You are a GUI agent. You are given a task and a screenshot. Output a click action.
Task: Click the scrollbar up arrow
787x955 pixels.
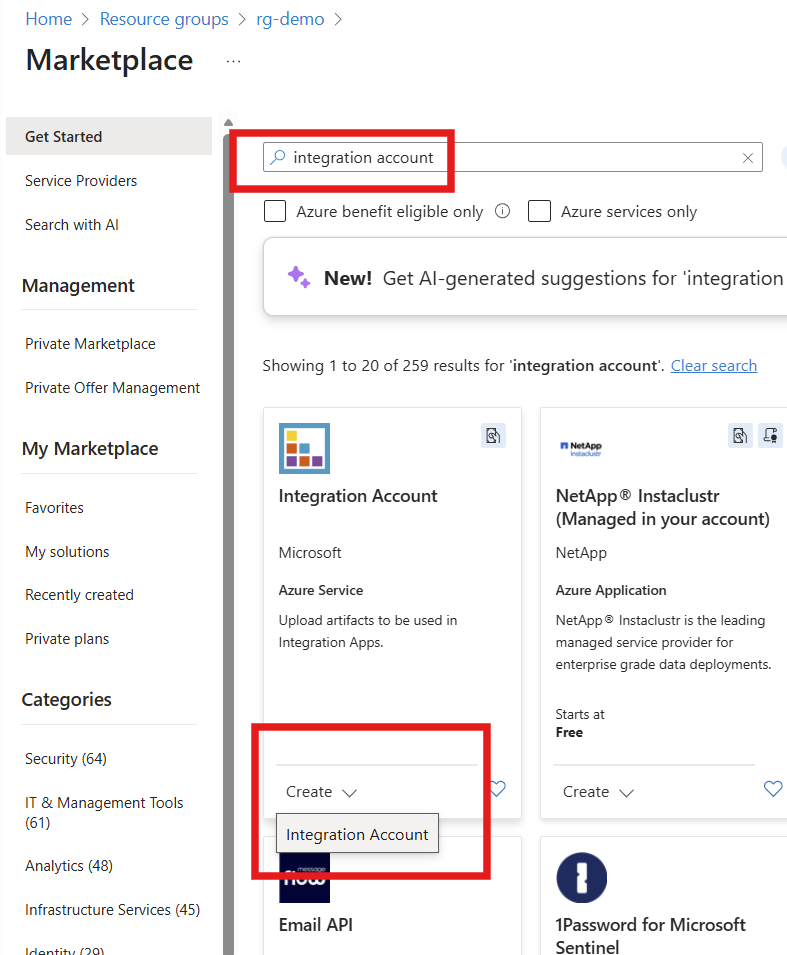pos(228,122)
